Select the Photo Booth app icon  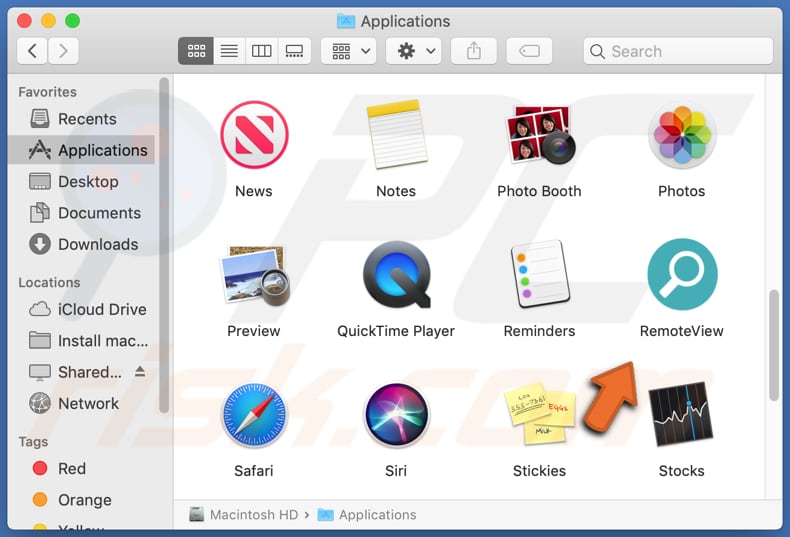coord(539,135)
